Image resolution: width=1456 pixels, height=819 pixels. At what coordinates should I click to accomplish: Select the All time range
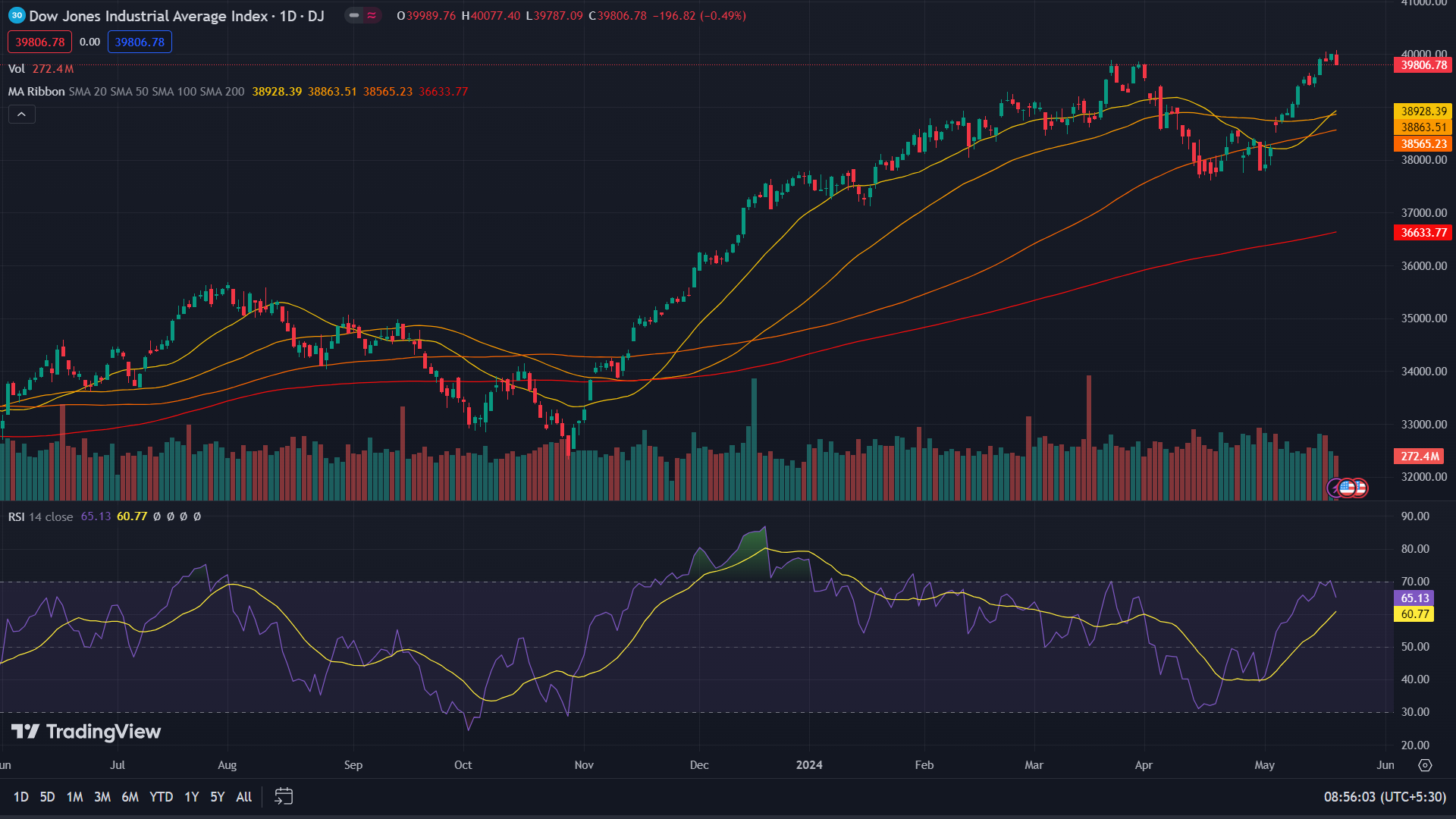[244, 797]
